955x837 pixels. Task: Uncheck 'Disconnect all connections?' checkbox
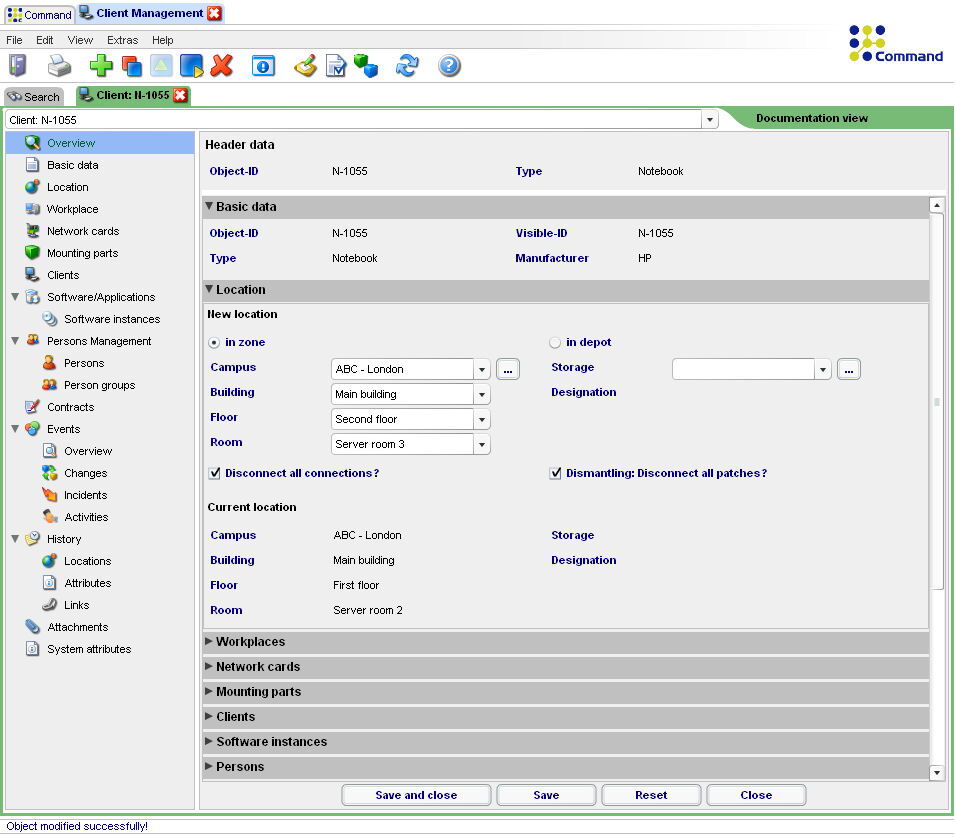[x=215, y=473]
